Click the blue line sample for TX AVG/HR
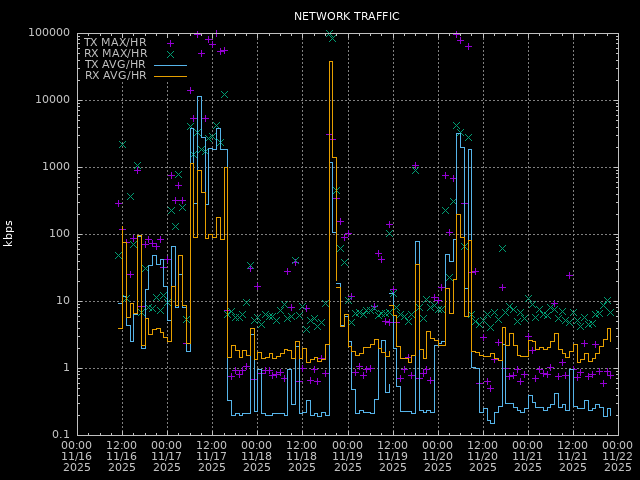640x480 pixels. click(170, 65)
